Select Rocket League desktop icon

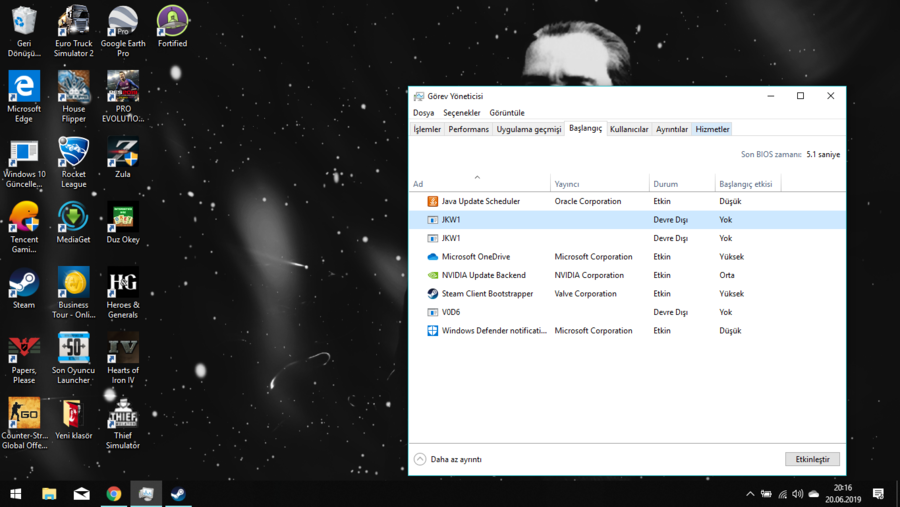click(73, 162)
